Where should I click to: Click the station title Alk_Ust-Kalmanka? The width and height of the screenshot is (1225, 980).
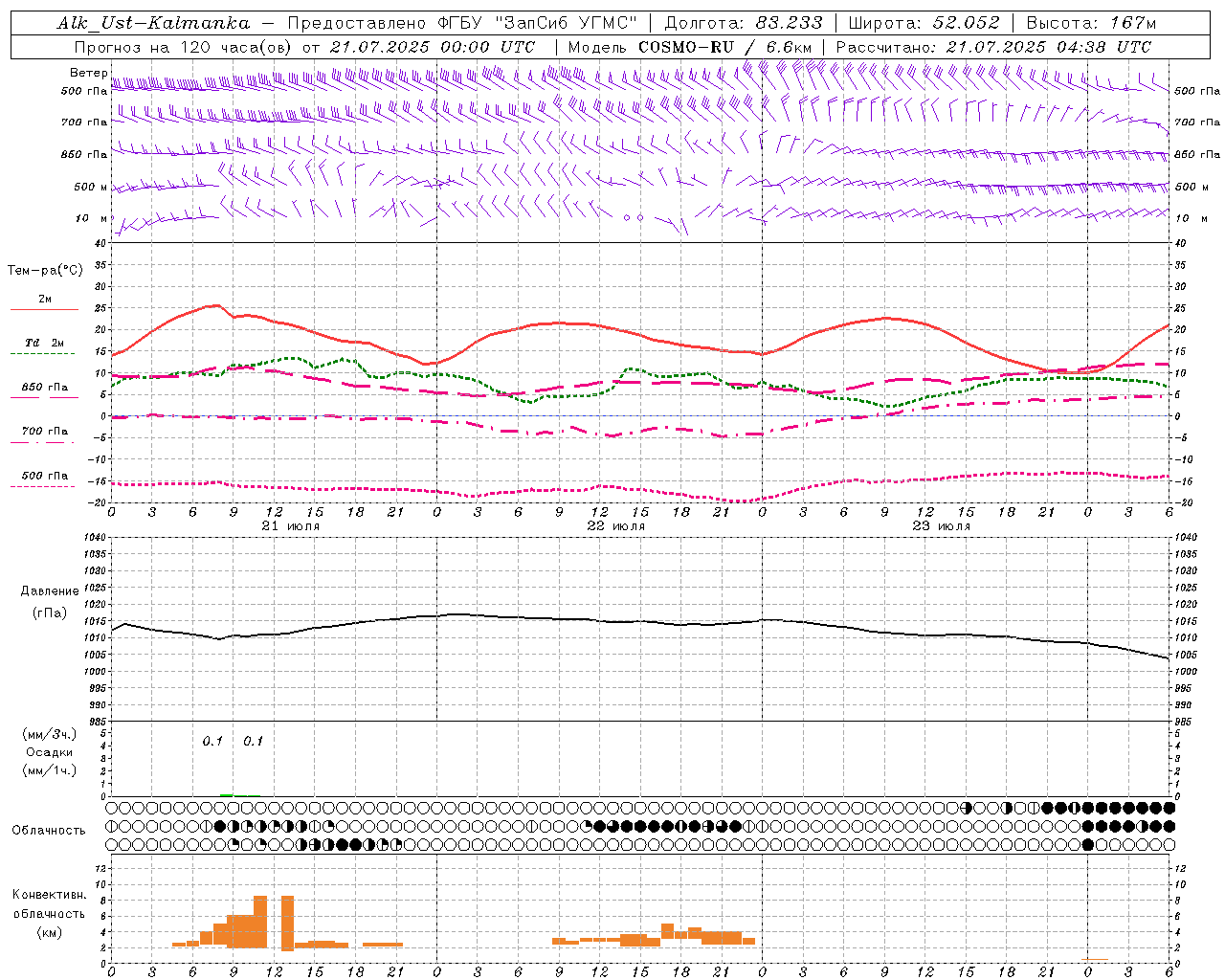click(x=154, y=23)
